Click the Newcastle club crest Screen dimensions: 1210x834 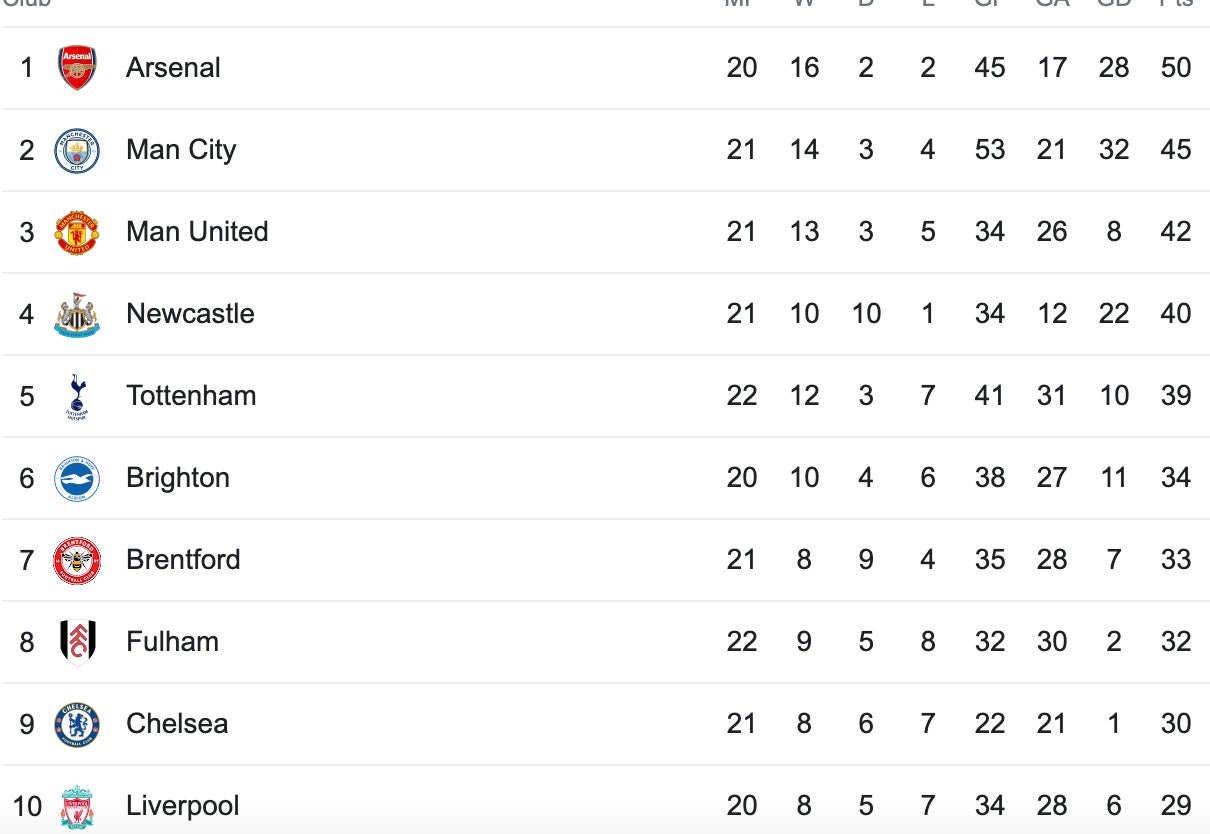77,314
